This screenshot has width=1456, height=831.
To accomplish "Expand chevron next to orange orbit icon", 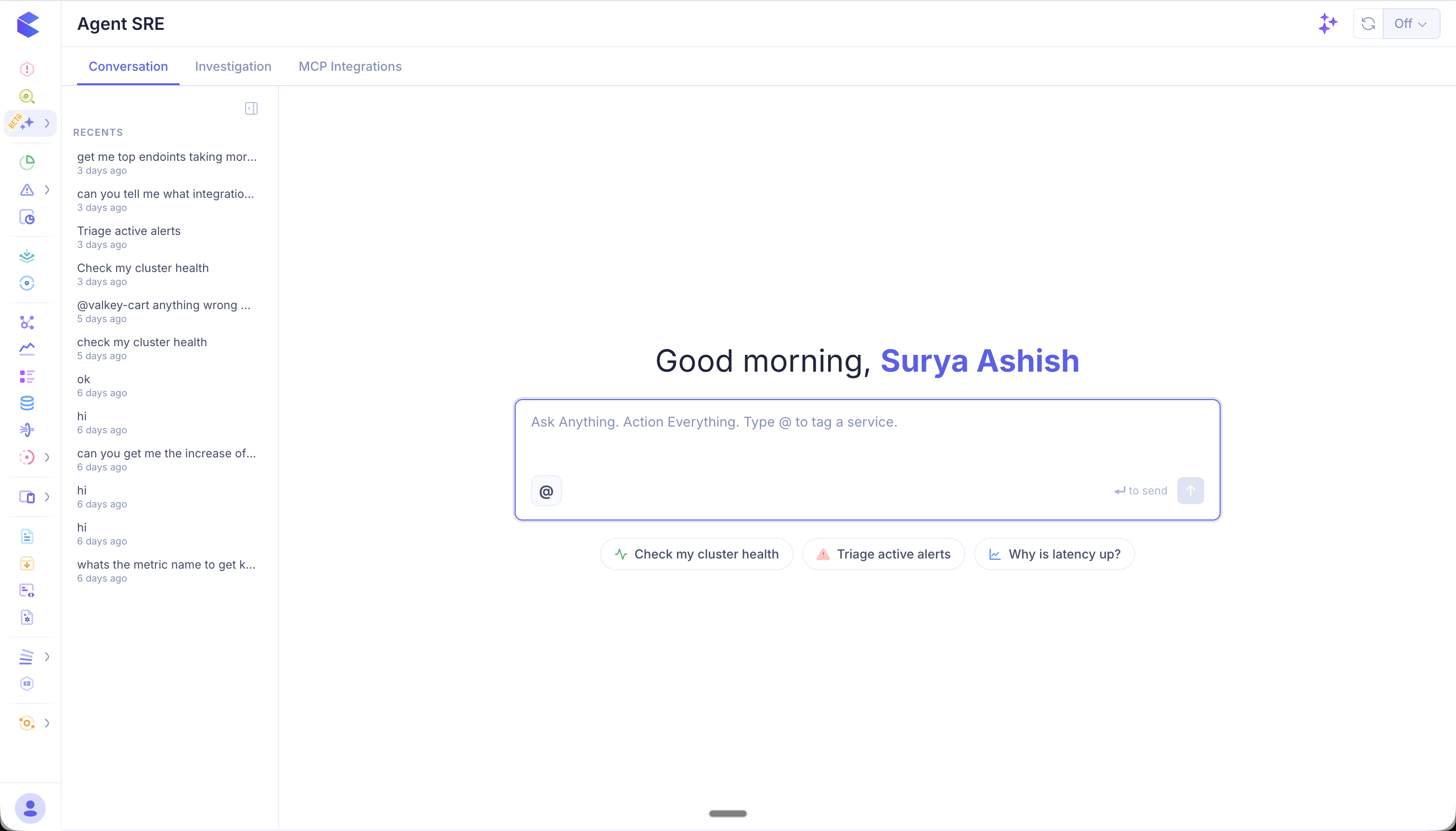I will coord(47,723).
